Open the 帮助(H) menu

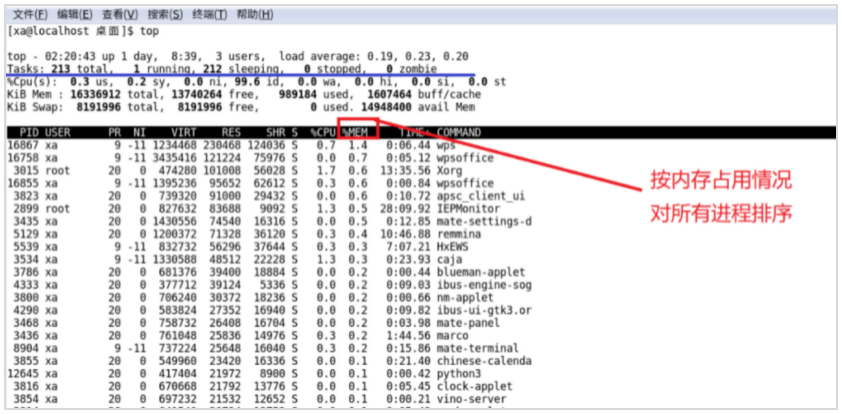coord(254,16)
